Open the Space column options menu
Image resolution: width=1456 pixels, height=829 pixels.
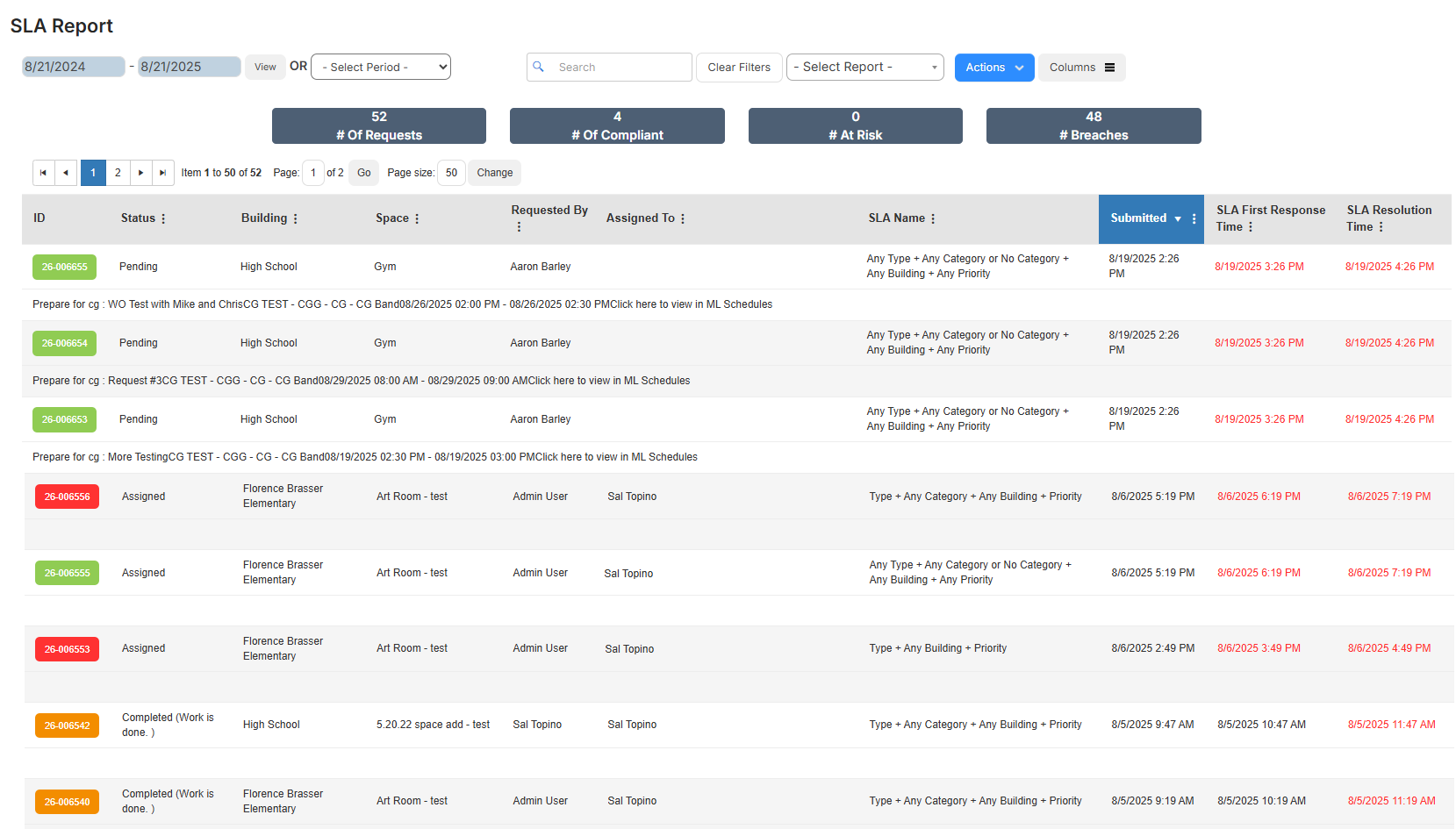[419, 218]
